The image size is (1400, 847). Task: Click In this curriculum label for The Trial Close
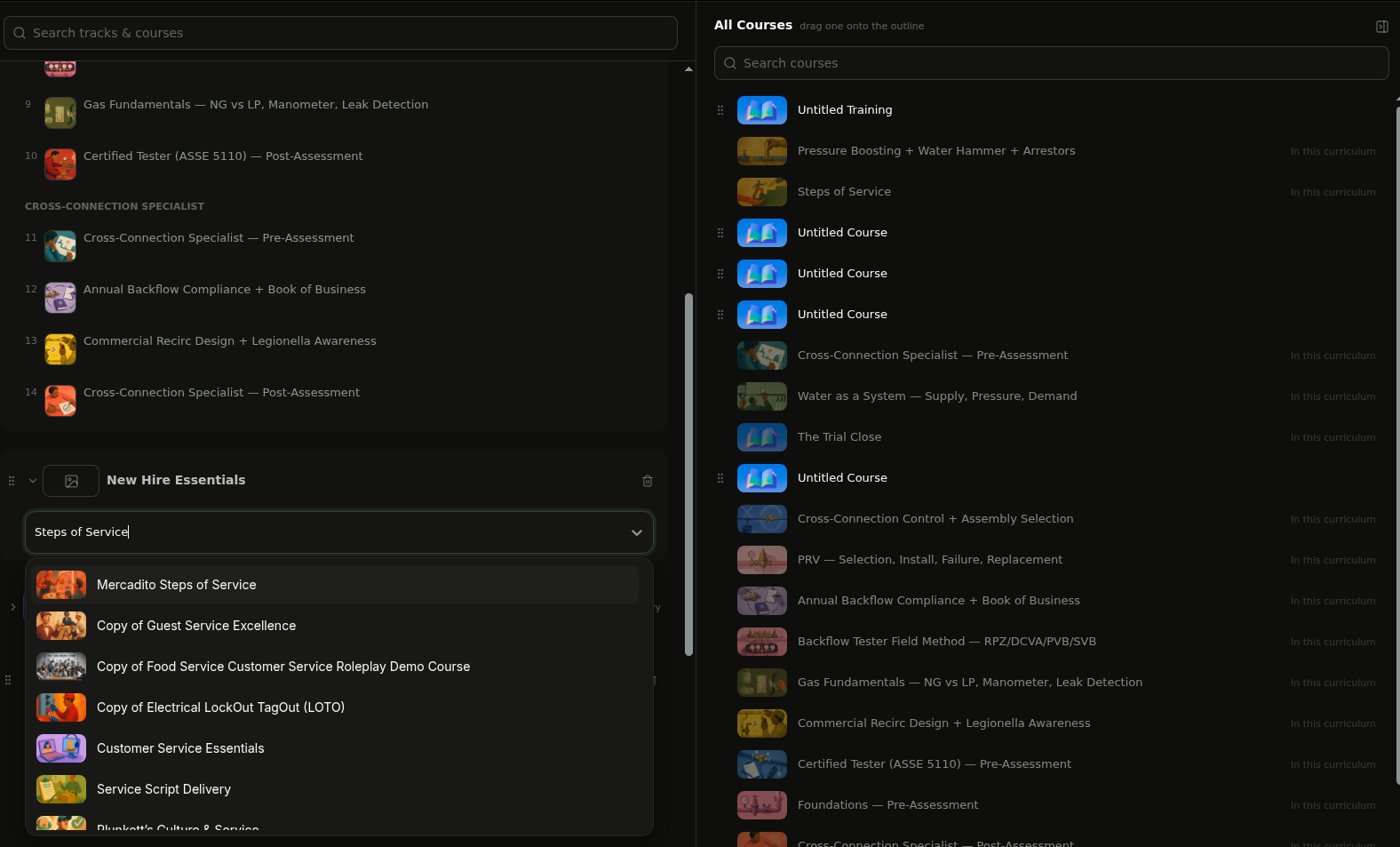coord(1332,438)
